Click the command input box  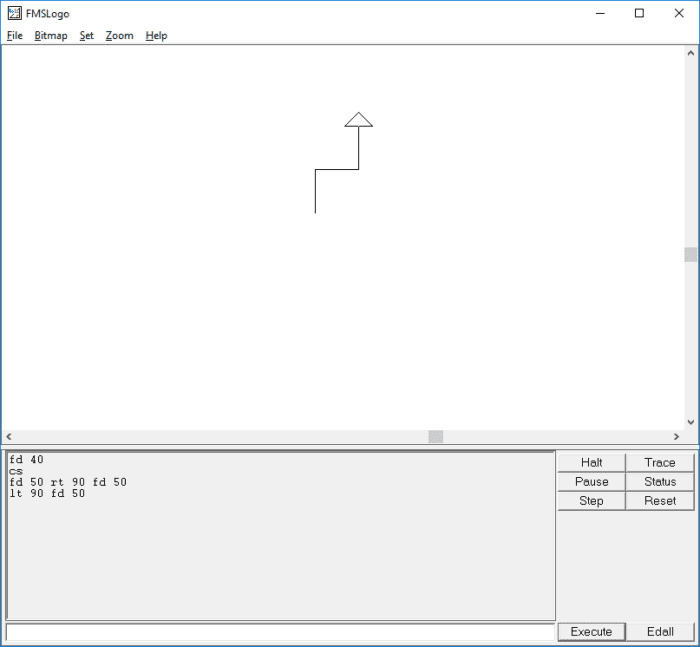280,632
